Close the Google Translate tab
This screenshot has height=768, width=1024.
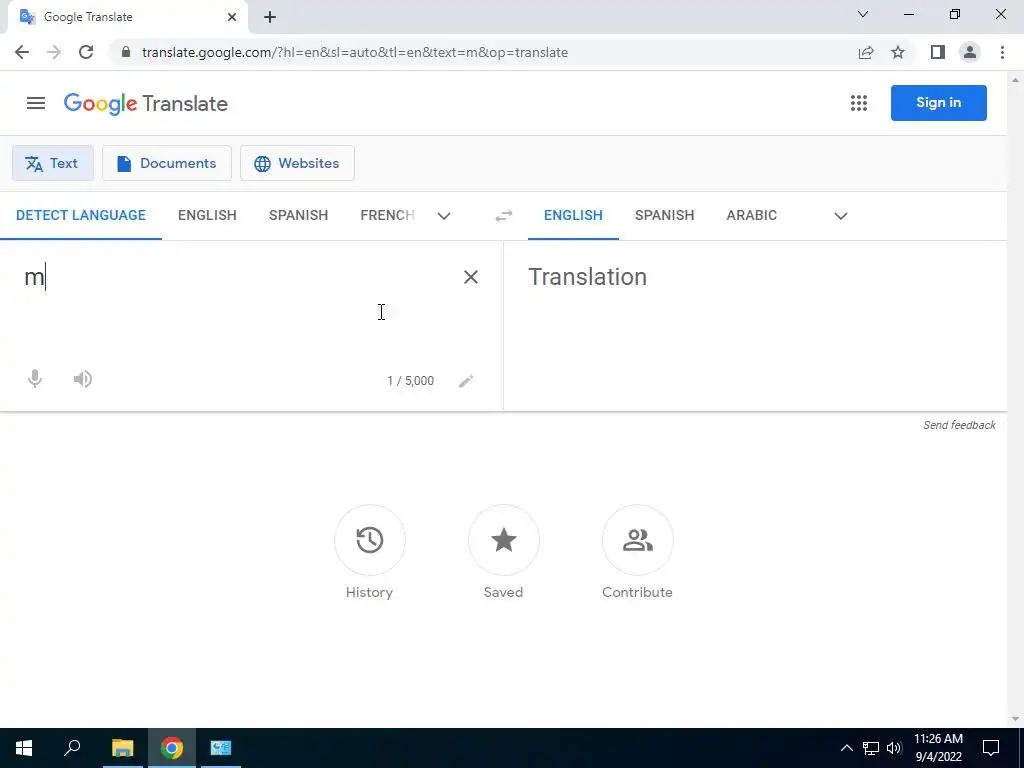232,17
